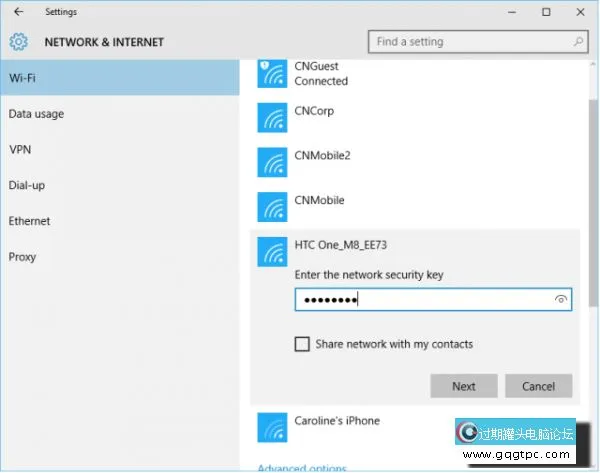
Task: Open the Data usage section
Action: pos(36,114)
